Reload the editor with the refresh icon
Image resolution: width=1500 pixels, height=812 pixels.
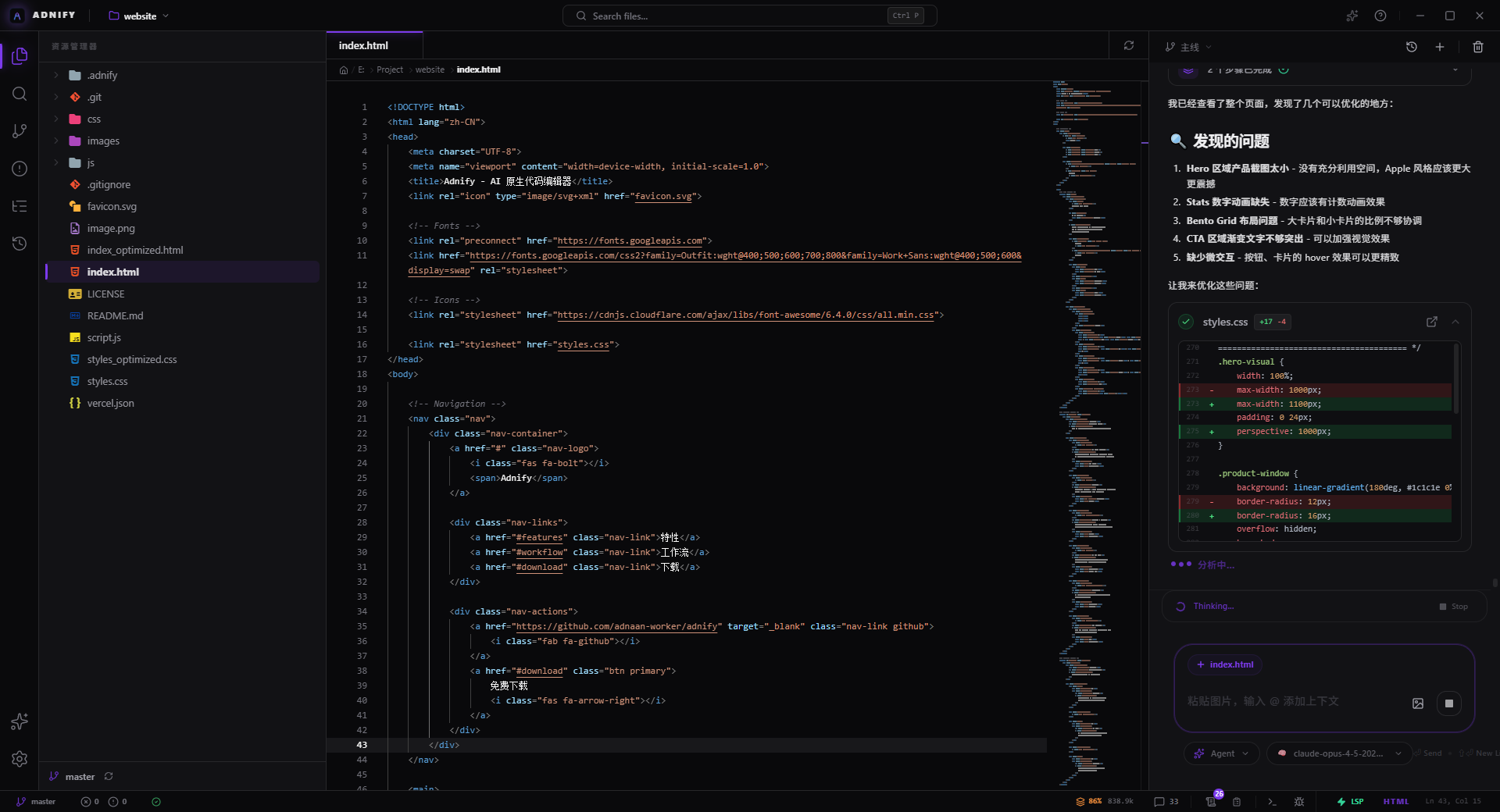(x=1129, y=45)
